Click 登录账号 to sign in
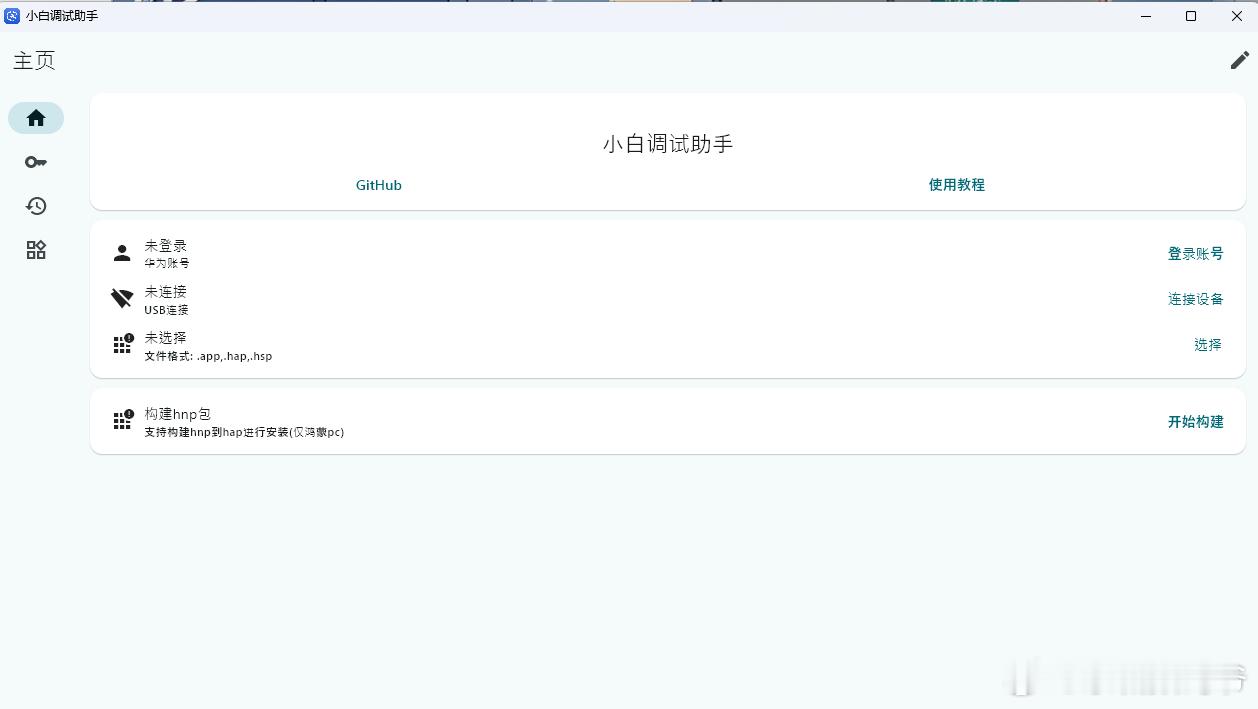The height and width of the screenshot is (709, 1258). click(x=1195, y=253)
